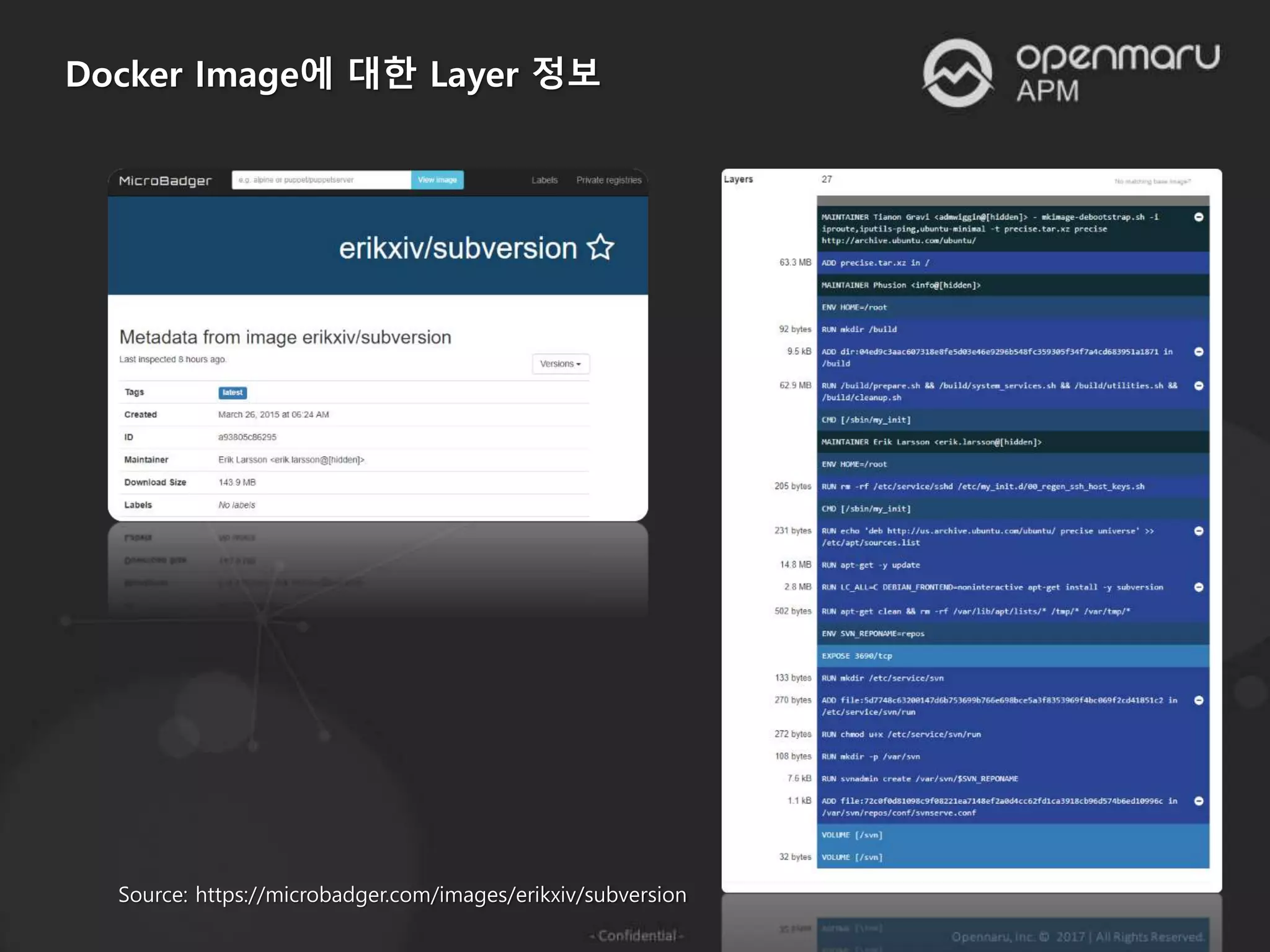
Task: Click the microbadger.com source URL
Action: click(441, 895)
